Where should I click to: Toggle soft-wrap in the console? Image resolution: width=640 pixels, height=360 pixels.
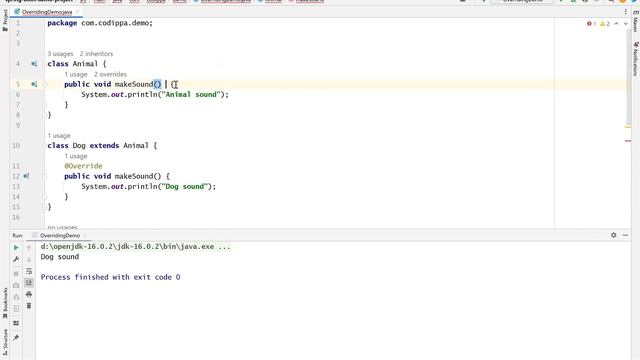(x=29, y=271)
